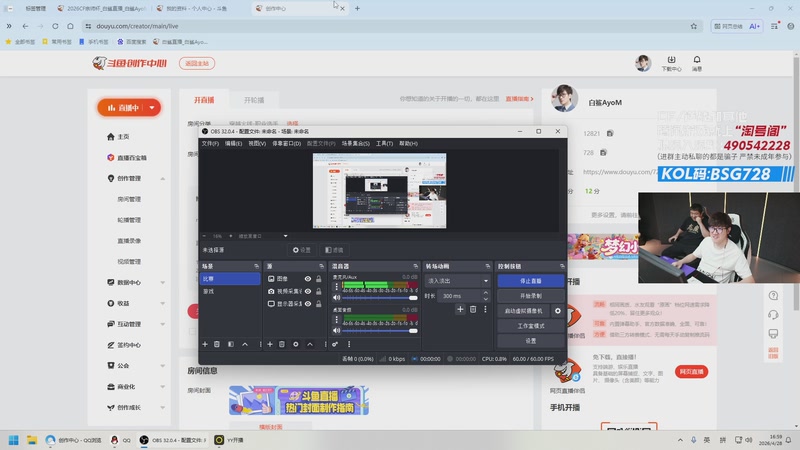Toggle lock on 图像 source

(319, 279)
